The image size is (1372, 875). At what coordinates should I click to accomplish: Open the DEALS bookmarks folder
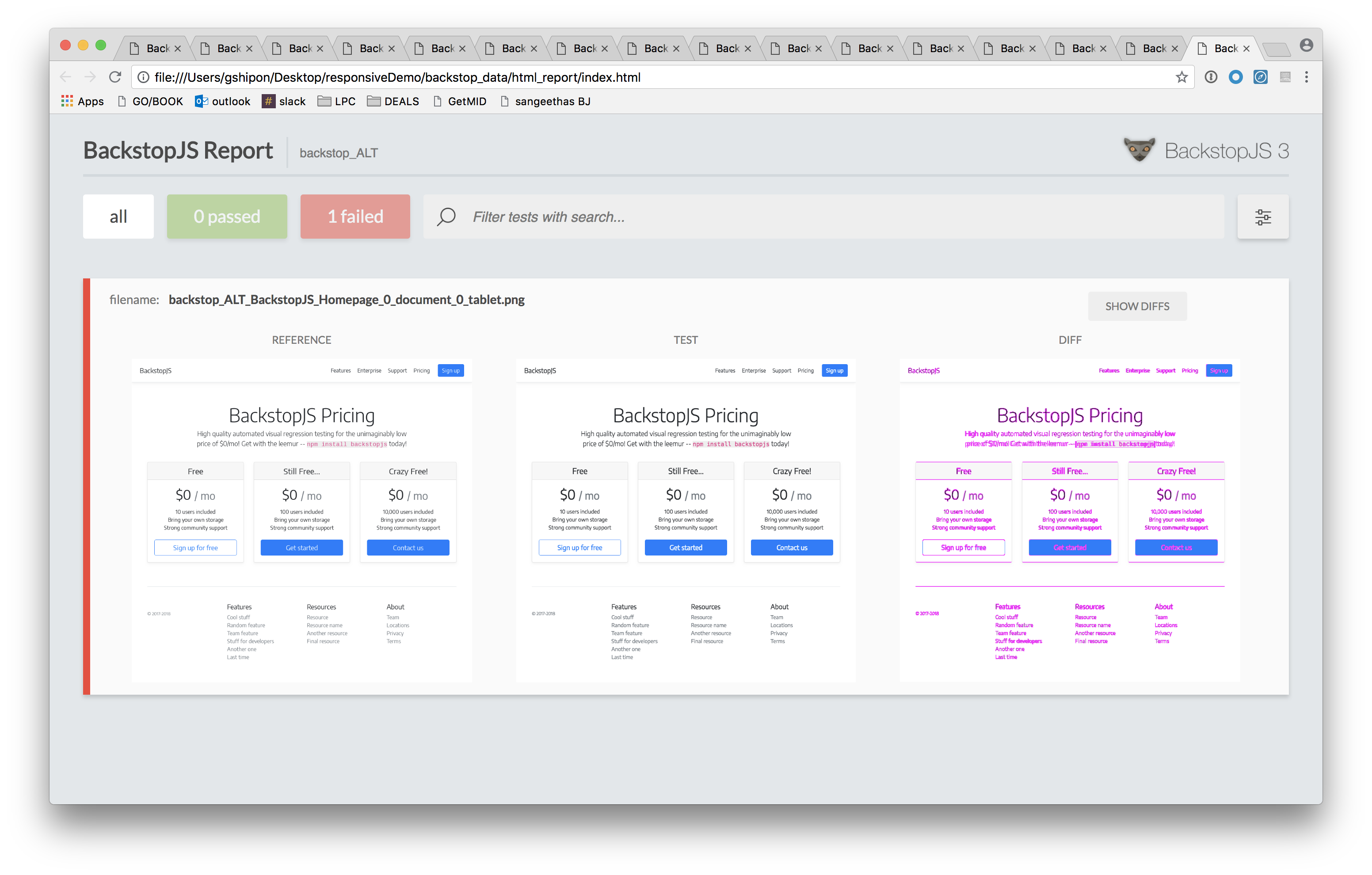tap(393, 101)
